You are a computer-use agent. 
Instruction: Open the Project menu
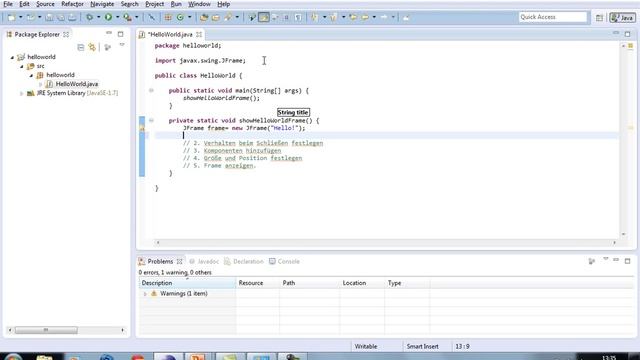[x=155, y=4]
